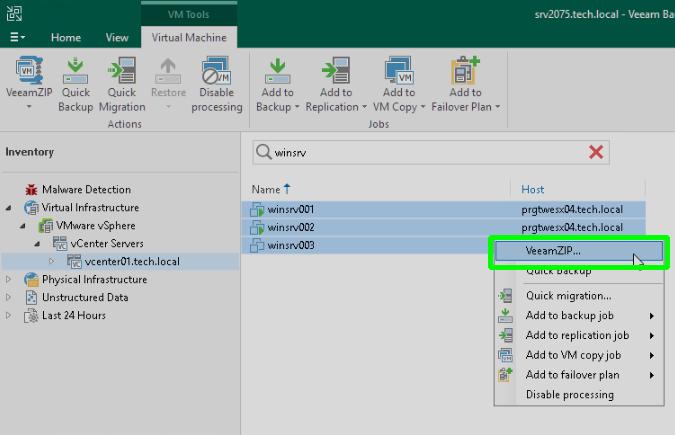Open the main hamburger menu dropdown
The image size is (675, 435).
(17, 37)
